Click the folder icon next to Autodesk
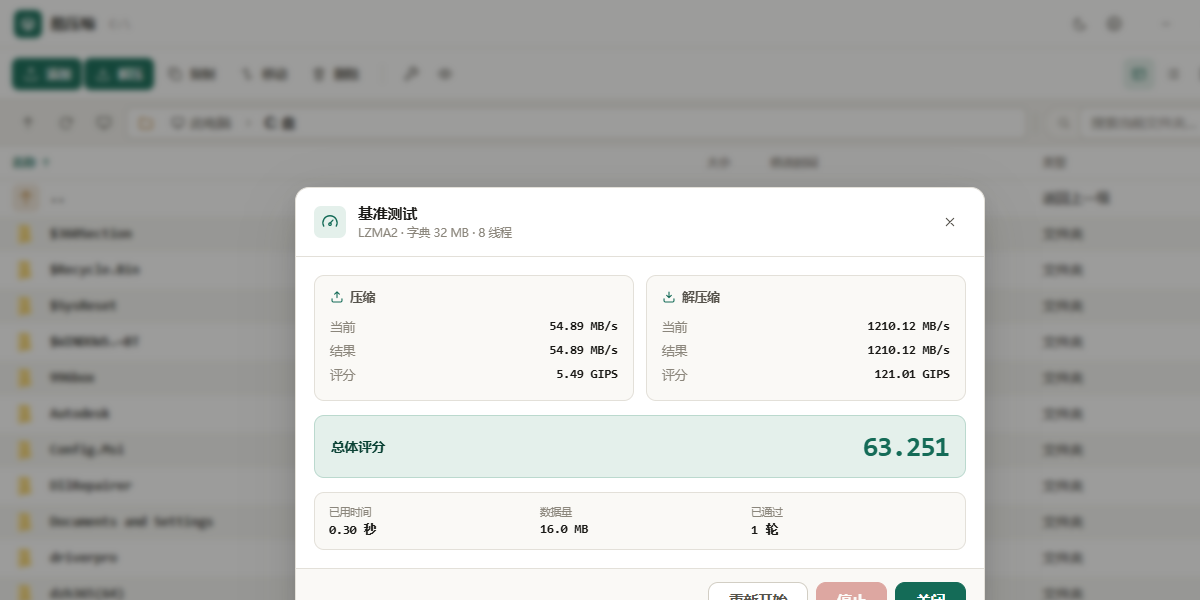Viewport: 1200px width, 600px height. [x=26, y=413]
